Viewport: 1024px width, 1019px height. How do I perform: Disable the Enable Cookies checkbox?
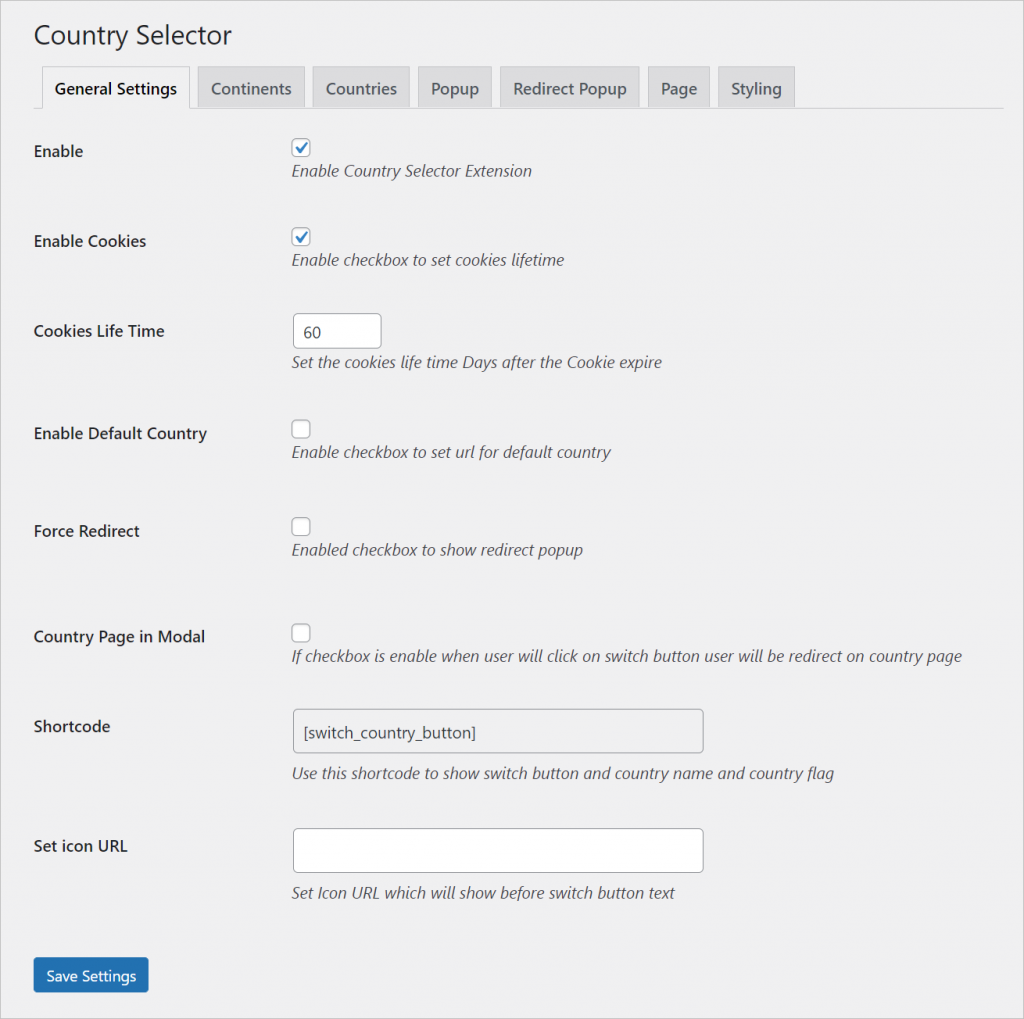(x=301, y=237)
